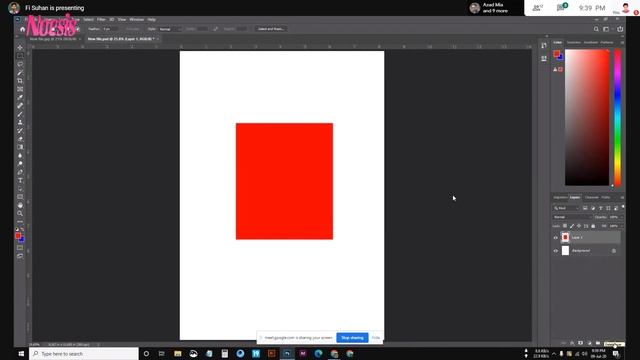
Task: Open the Filter menu
Action: pyautogui.click(x=101, y=20)
